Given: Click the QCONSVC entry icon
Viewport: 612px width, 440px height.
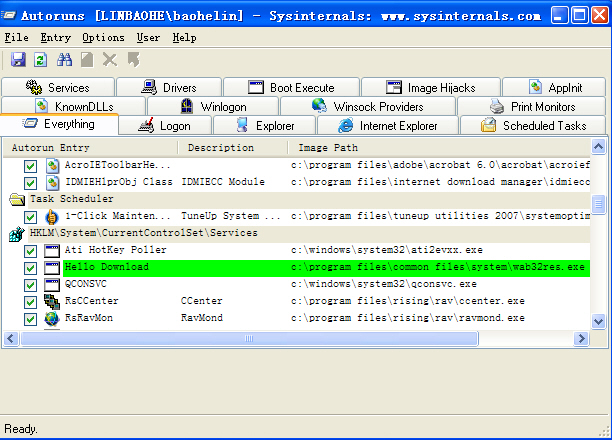Looking at the screenshot, I should 52,285.
